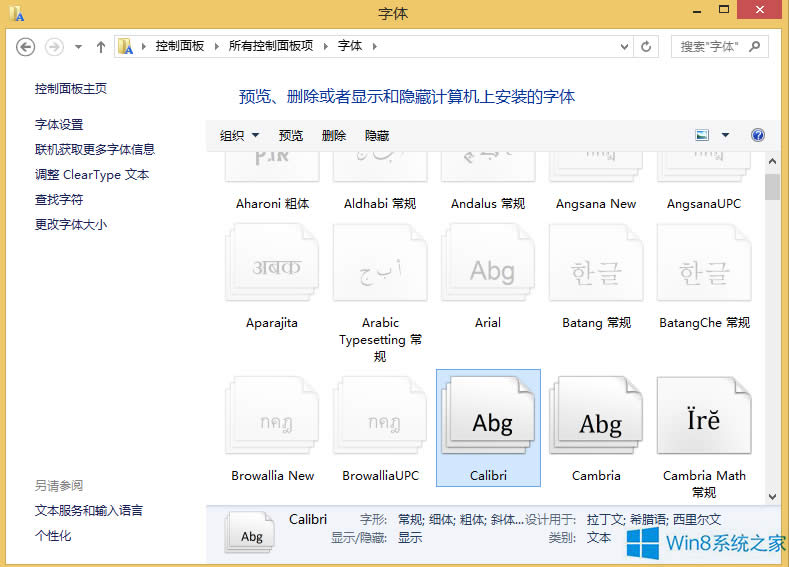Click the 搜索"字体" search box
The height and width of the screenshot is (567, 789).
click(x=720, y=47)
